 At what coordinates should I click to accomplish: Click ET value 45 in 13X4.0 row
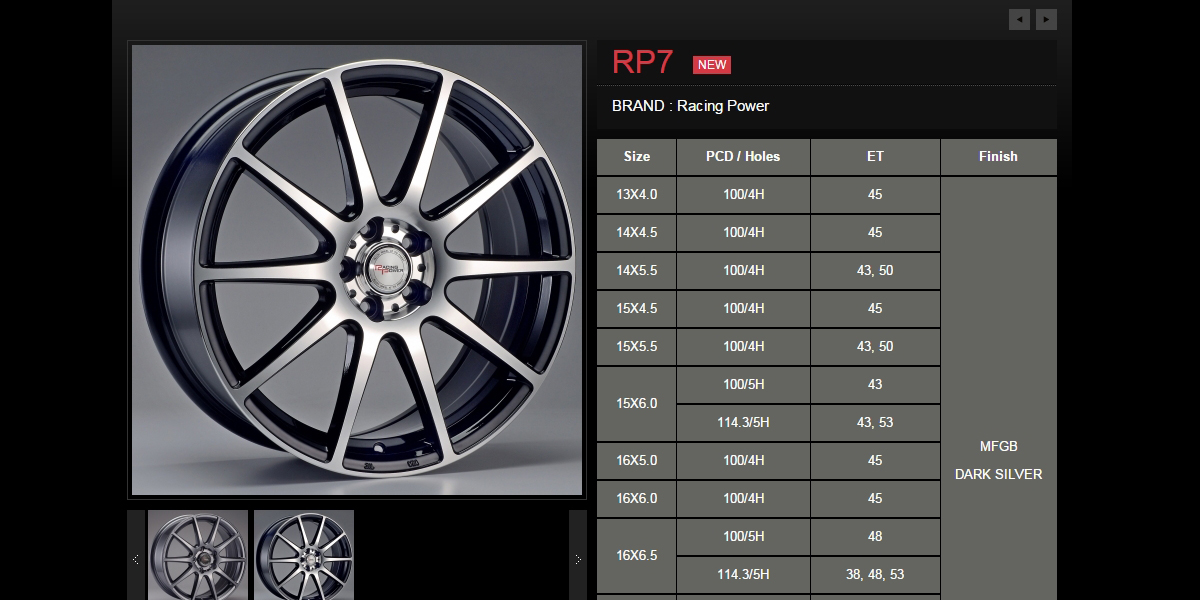[875, 195]
